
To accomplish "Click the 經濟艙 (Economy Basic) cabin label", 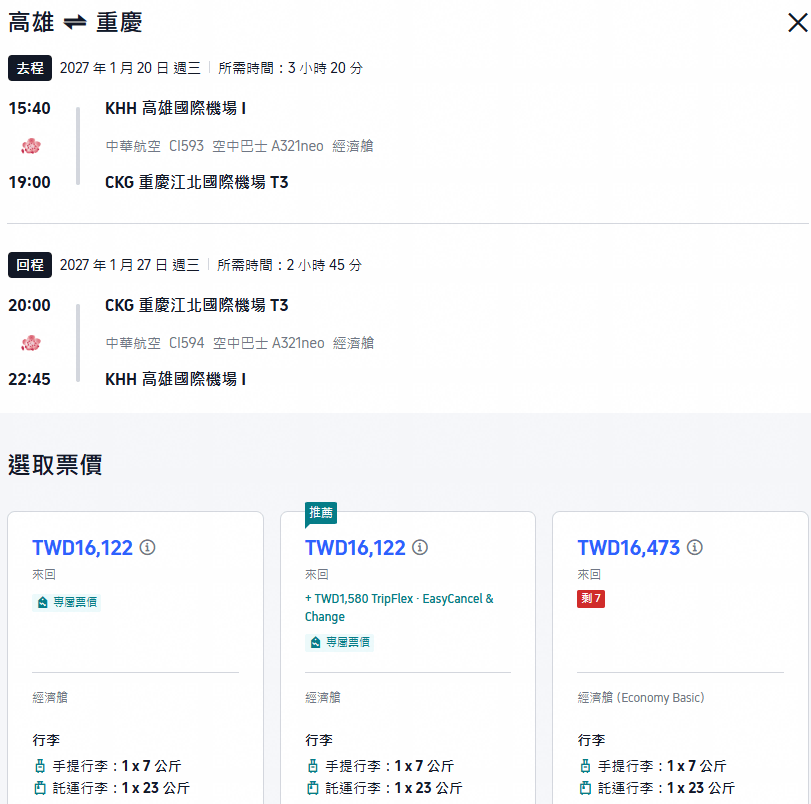I will pyautogui.click(x=641, y=697).
